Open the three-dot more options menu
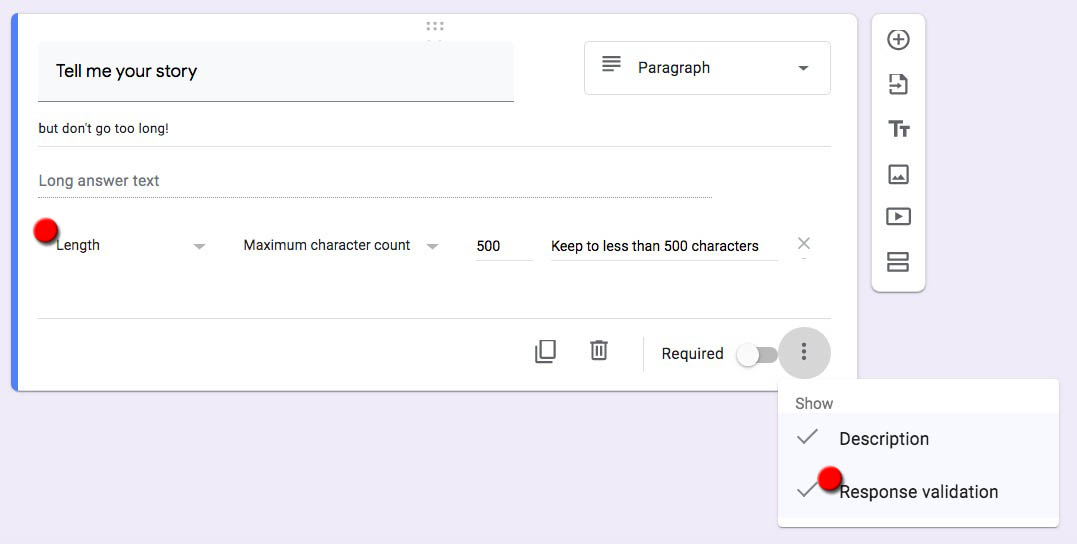The height and width of the screenshot is (544, 1077). (804, 353)
